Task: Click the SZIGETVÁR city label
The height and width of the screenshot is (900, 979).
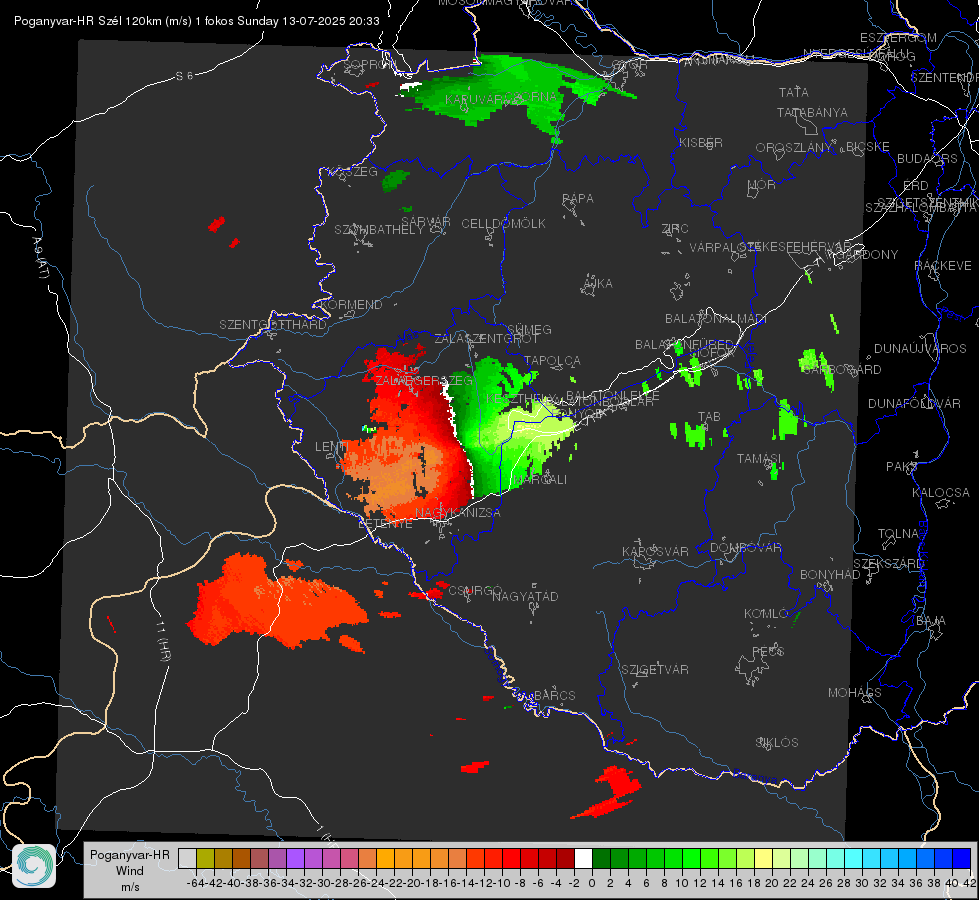Action: click(655, 670)
